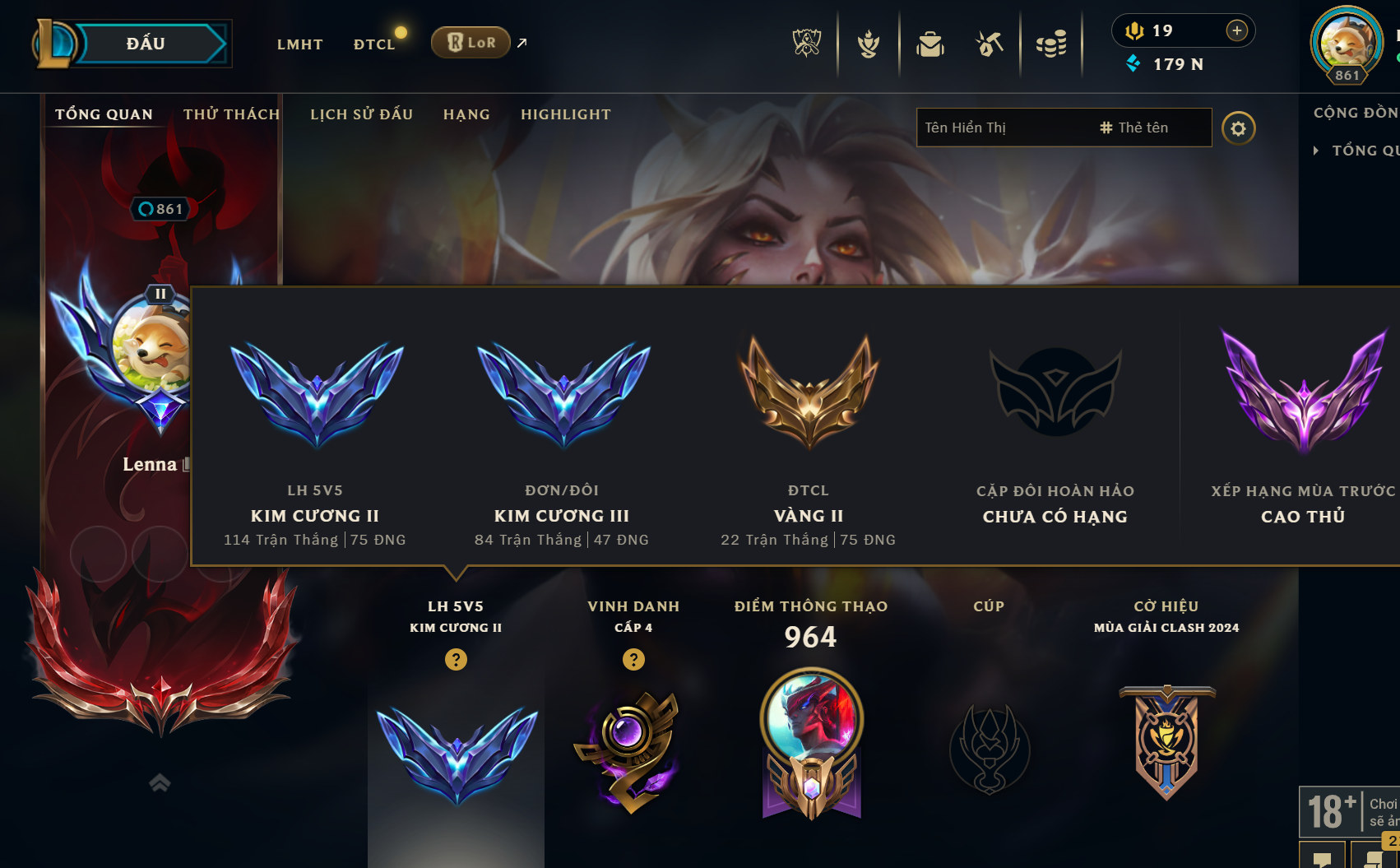This screenshot has height=868, width=1400.
Task: Switch to the Lịch Sử Đấu tab
Action: click(361, 114)
